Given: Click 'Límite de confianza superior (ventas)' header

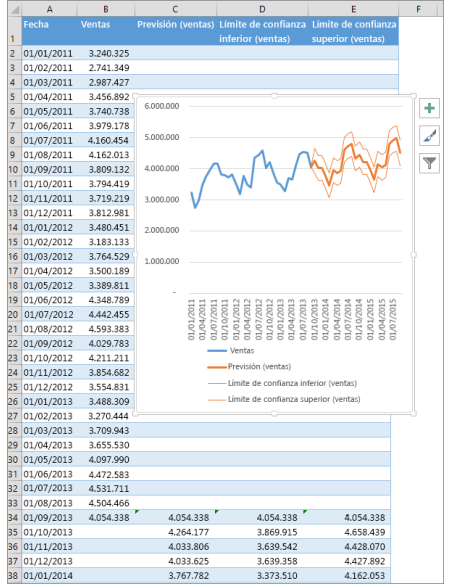Looking at the screenshot, I should pyautogui.click(x=353, y=31).
